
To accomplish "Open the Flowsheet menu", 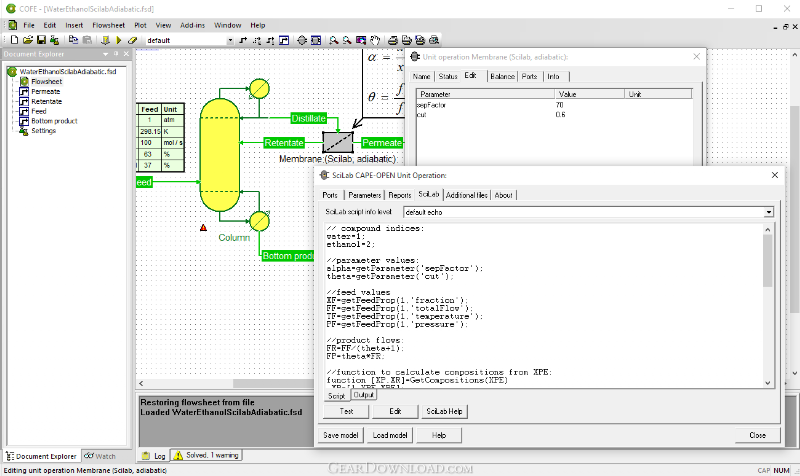I will coord(109,25).
